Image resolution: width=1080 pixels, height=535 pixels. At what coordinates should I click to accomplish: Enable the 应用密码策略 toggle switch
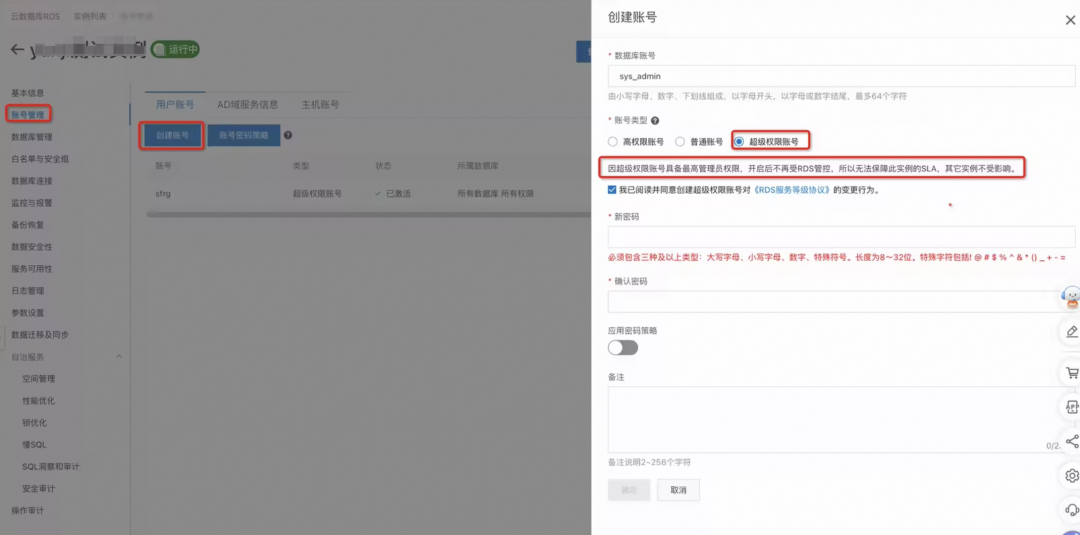tap(622, 348)
